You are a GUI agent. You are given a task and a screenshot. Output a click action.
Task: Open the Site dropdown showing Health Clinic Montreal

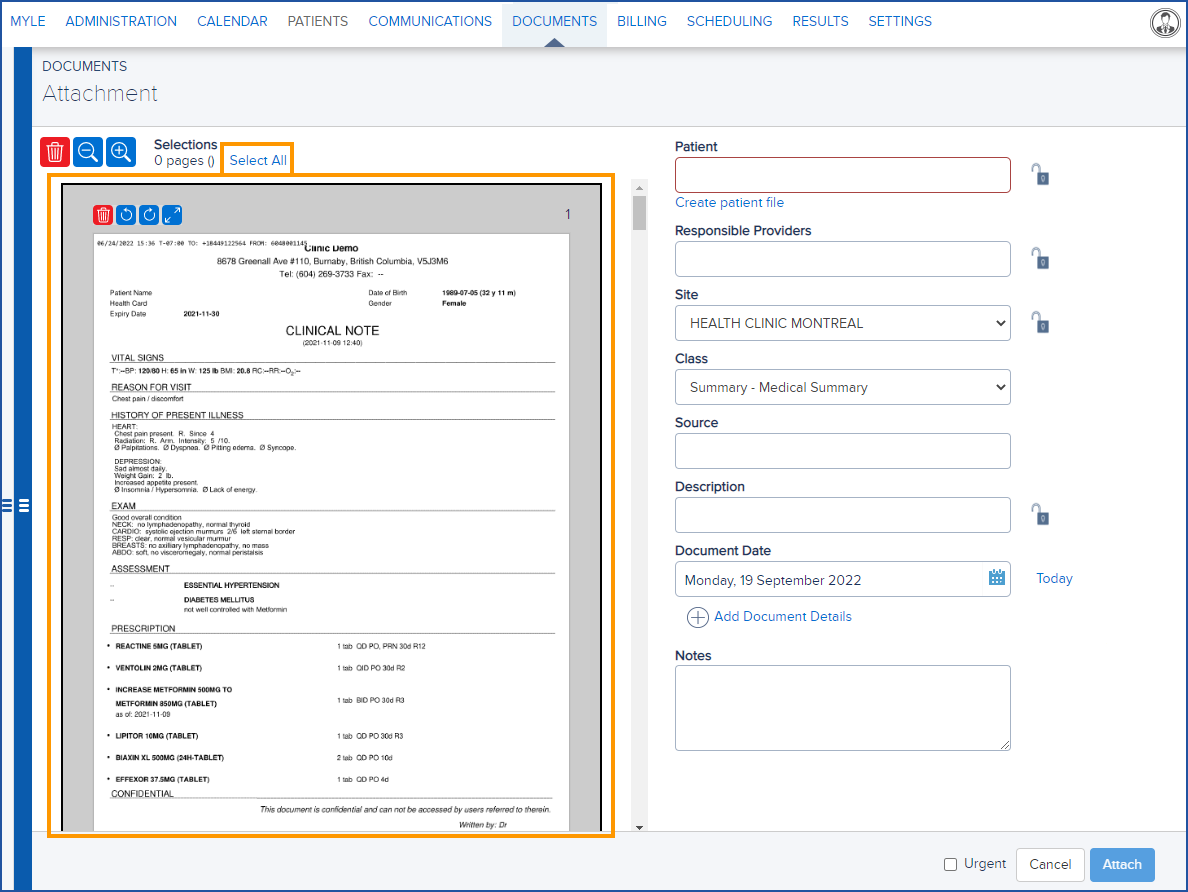pyautogui.click(x=842, y=323)
